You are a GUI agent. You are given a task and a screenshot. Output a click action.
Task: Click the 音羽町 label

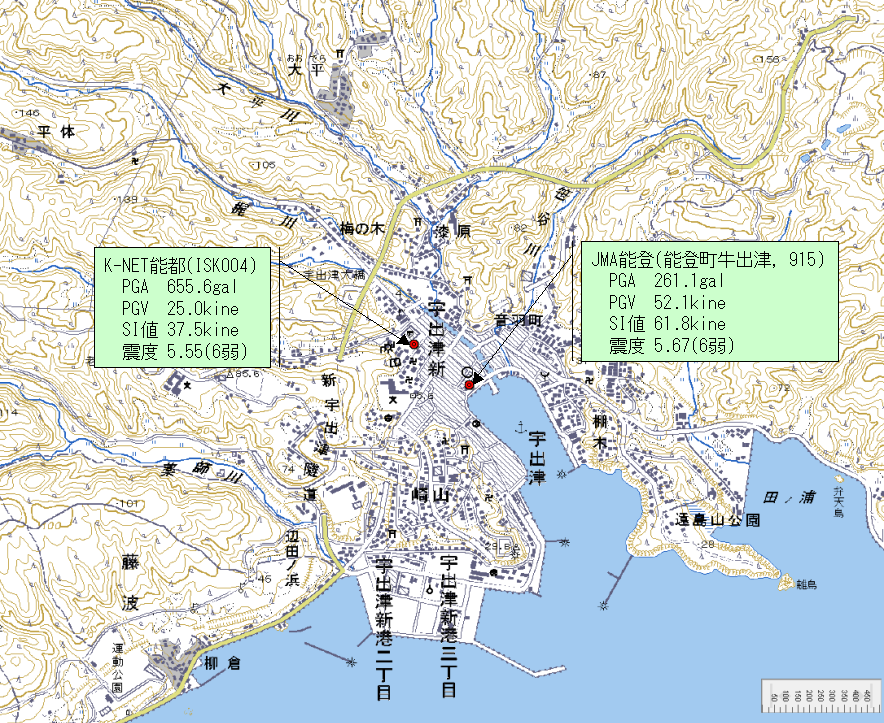pyautogui.click(x=518, y=321)
